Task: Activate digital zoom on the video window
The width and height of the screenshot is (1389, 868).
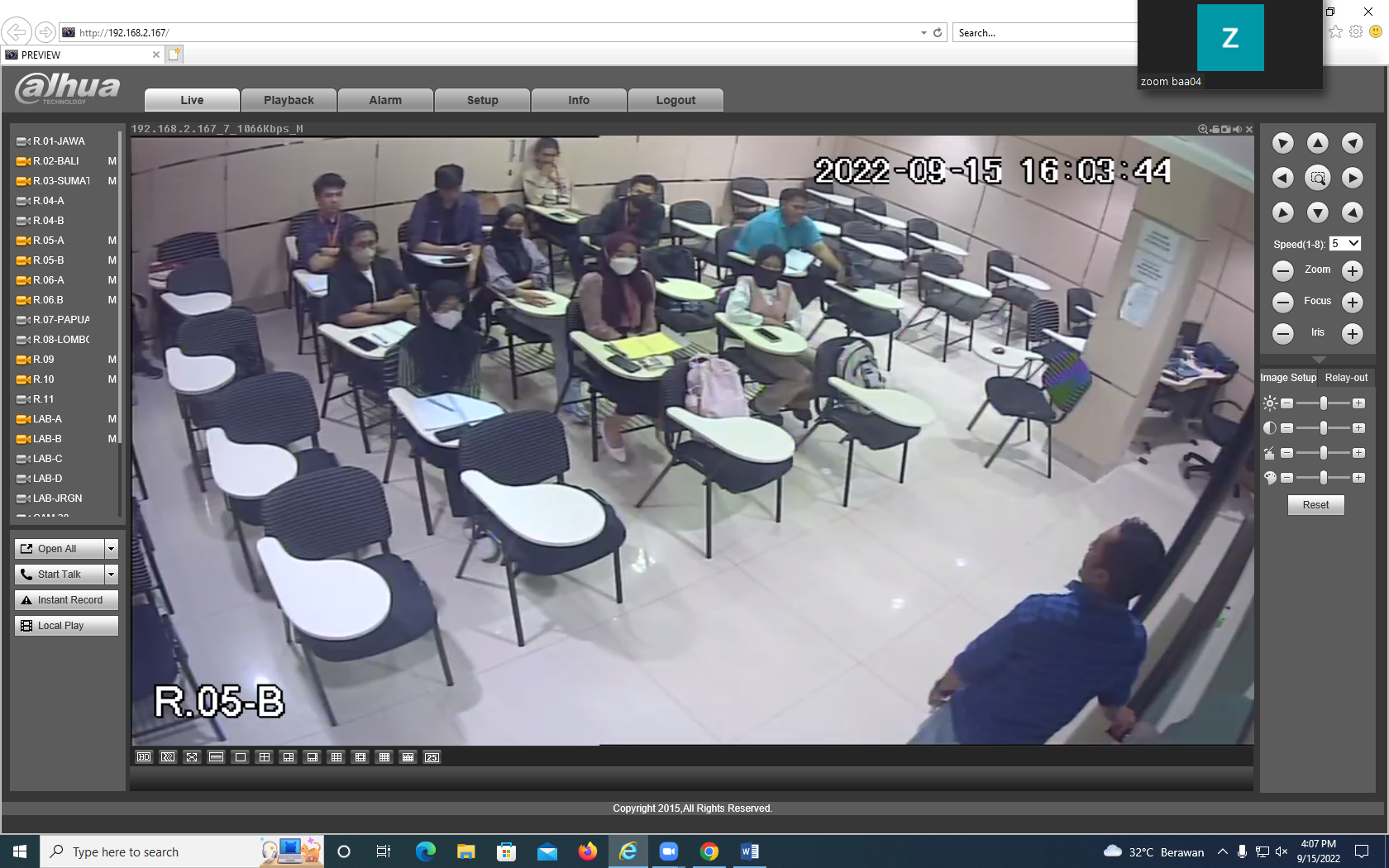Action: tap(1203, 129)
